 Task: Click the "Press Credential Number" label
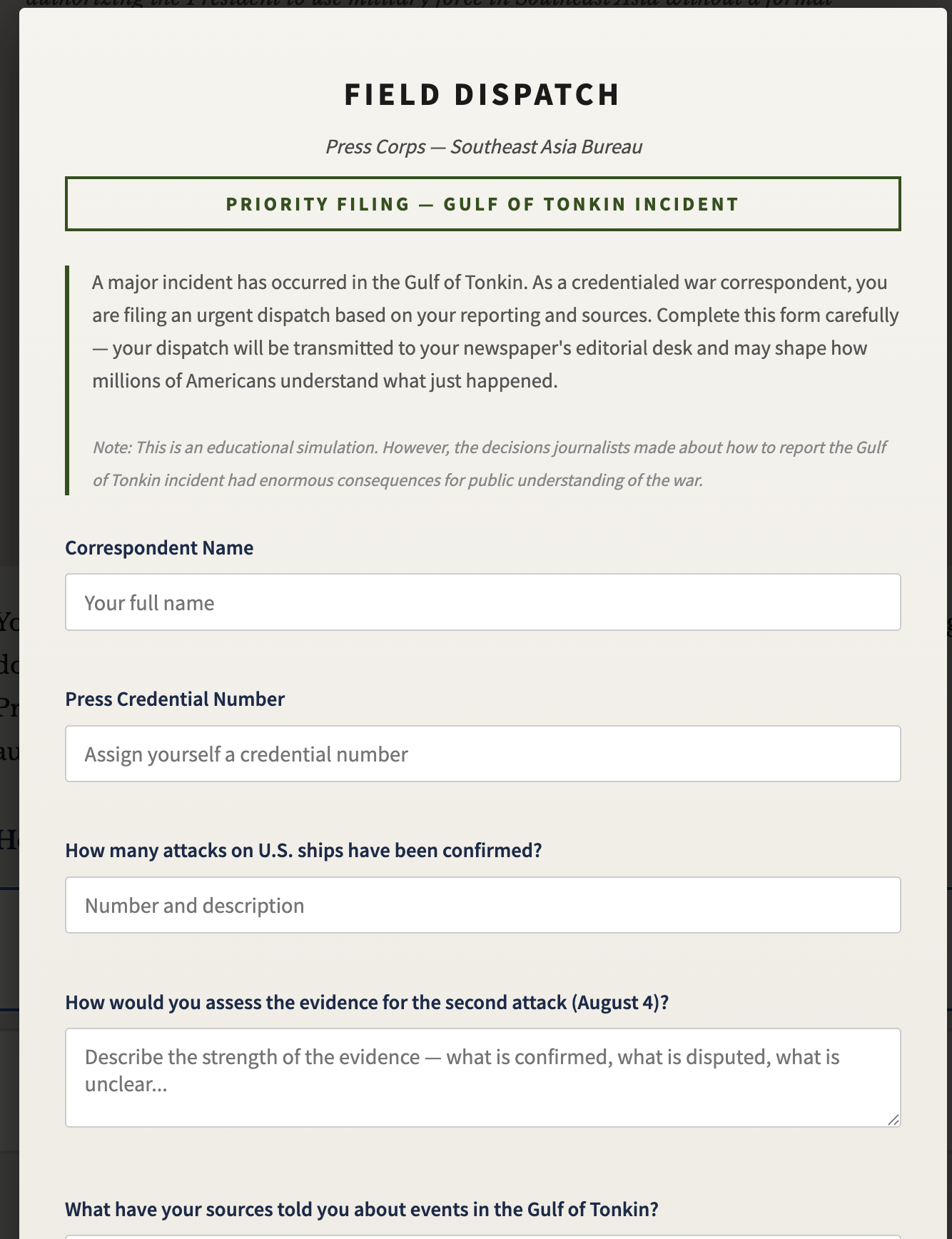pos(175,699)
